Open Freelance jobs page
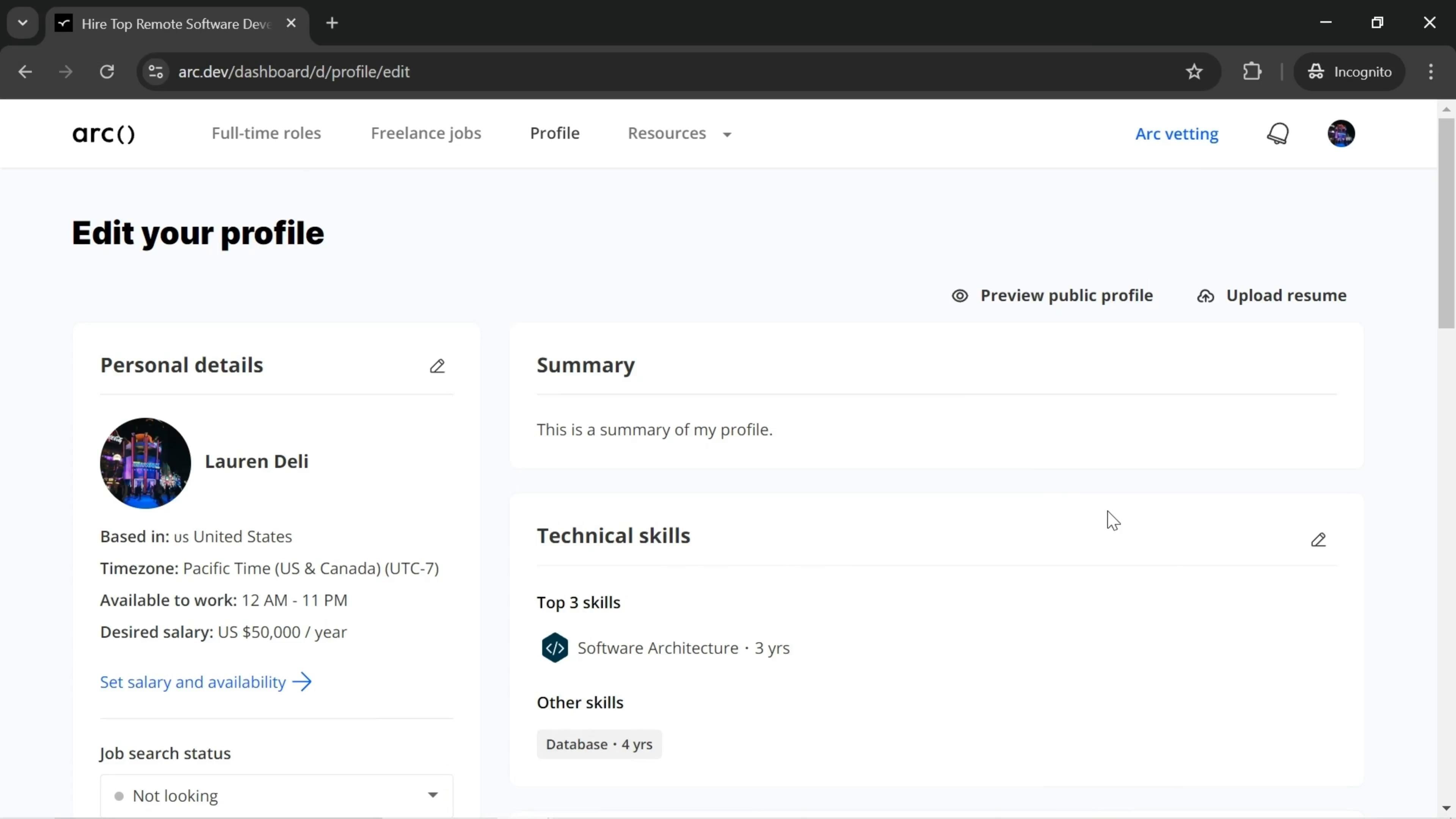The image size is (1456, 819). [x=425, y=133]
